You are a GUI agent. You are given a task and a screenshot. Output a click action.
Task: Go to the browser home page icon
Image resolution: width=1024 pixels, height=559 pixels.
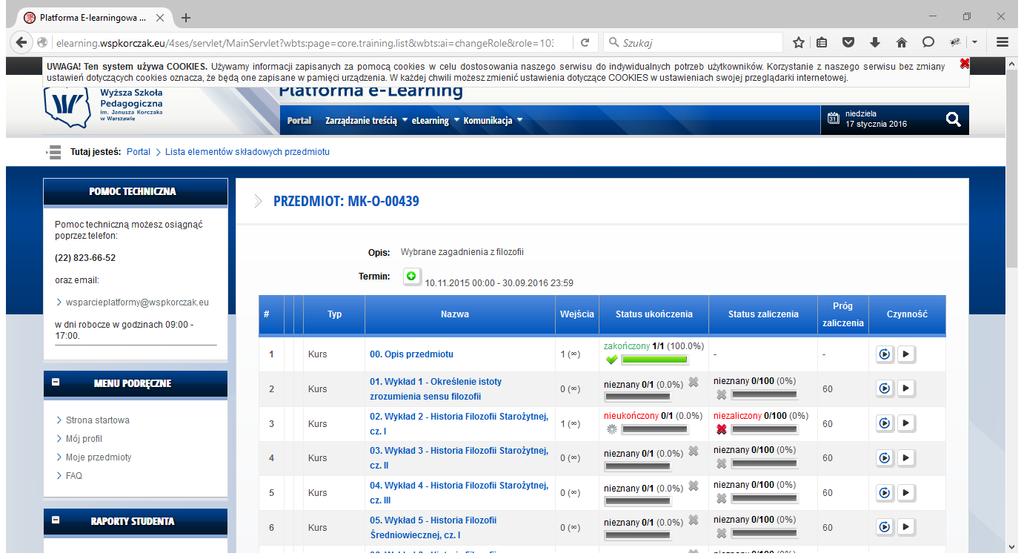pos(901,42)
